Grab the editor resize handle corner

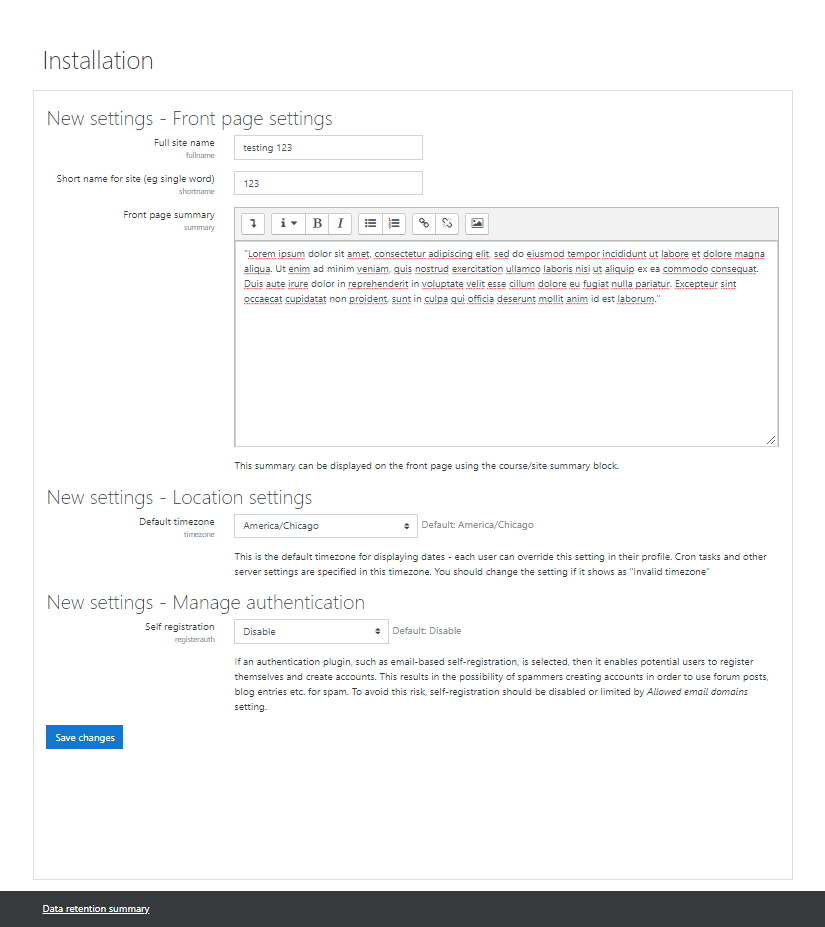[x=771, y=440]
